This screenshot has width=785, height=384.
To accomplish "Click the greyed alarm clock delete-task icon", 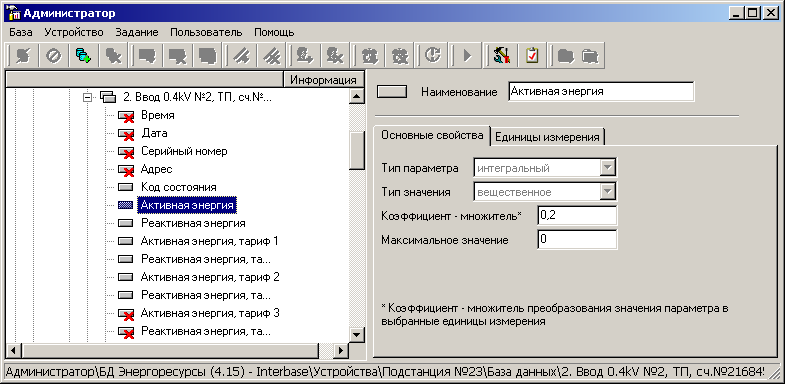I will 400,56.
